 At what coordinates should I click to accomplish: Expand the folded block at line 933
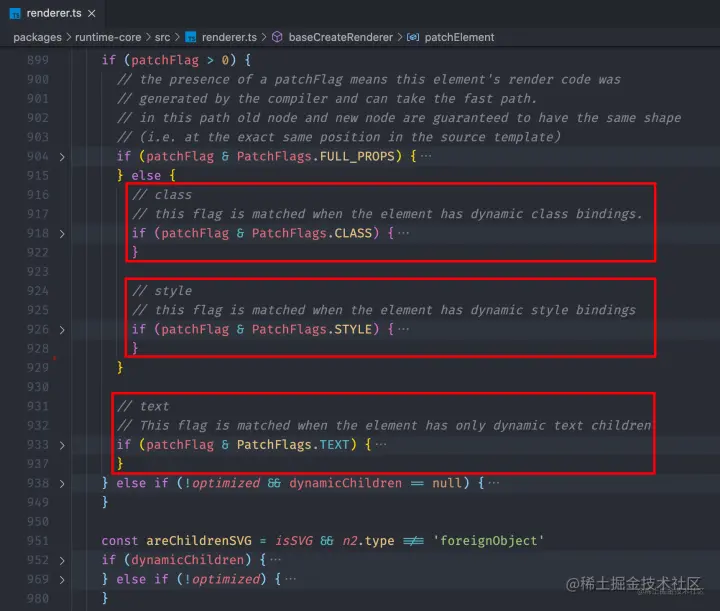[62, 445]
